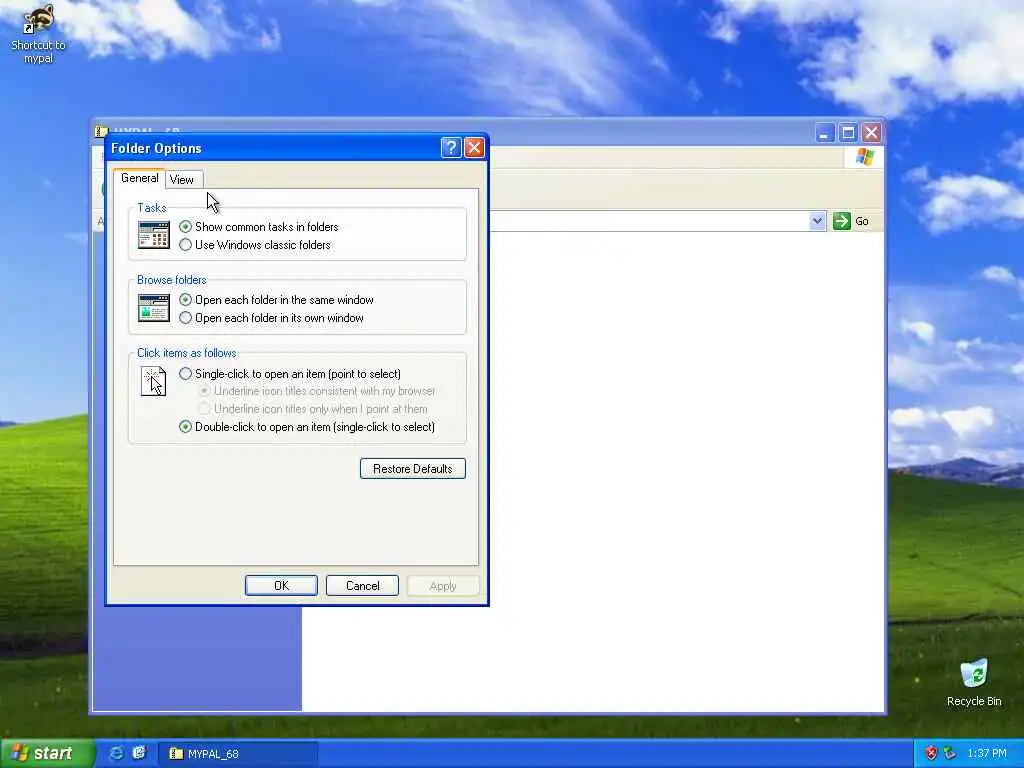Image resolution: width=1024 pixels, height=768 pixels.
Task: Launch Internet Explorer from Quick Launch
Action: point(116,753)
